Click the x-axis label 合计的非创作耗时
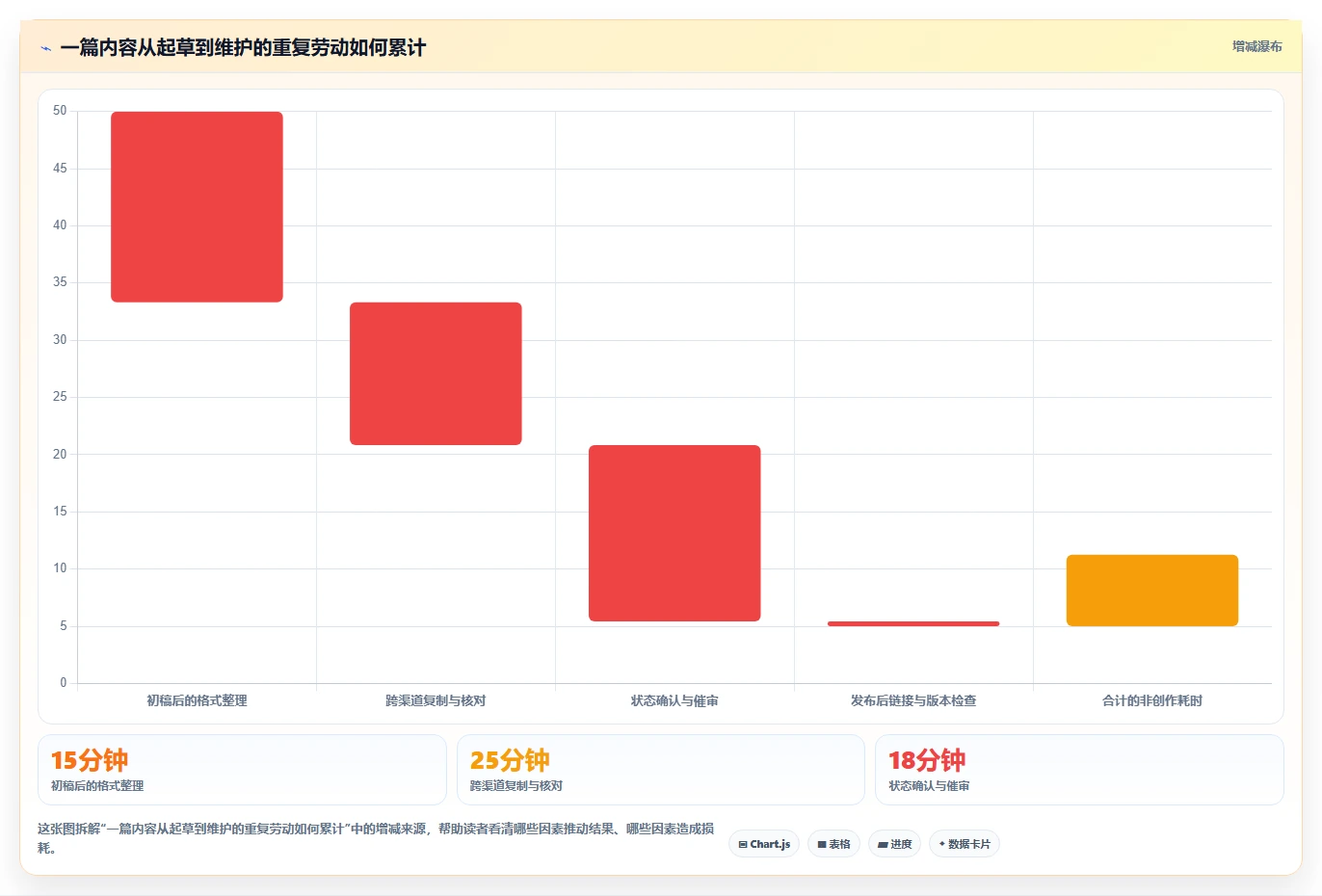The height and width of the screenshot is (896, 1322). (1152, 700)
